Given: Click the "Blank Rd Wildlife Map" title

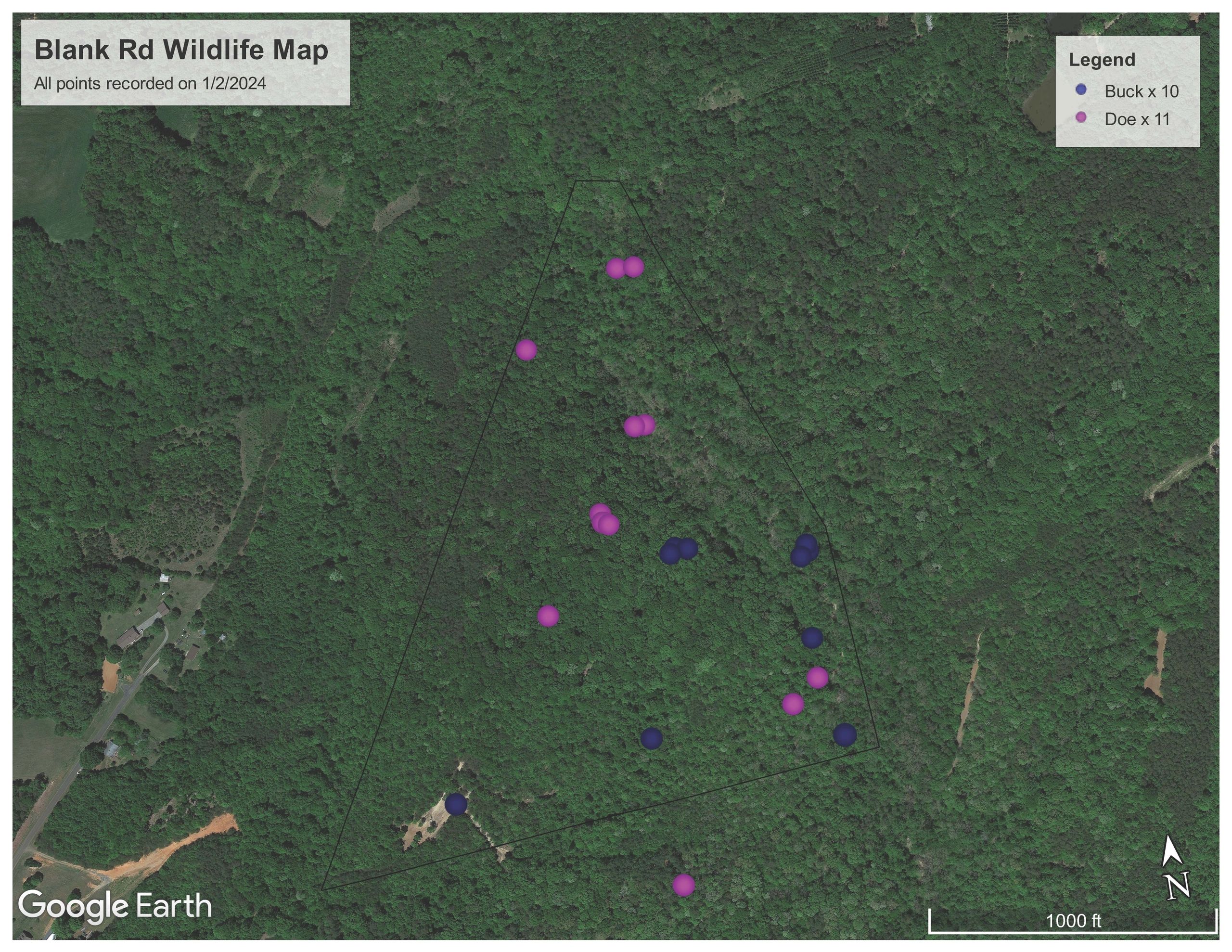Looking at the screenshot, I should pos(181,50).
